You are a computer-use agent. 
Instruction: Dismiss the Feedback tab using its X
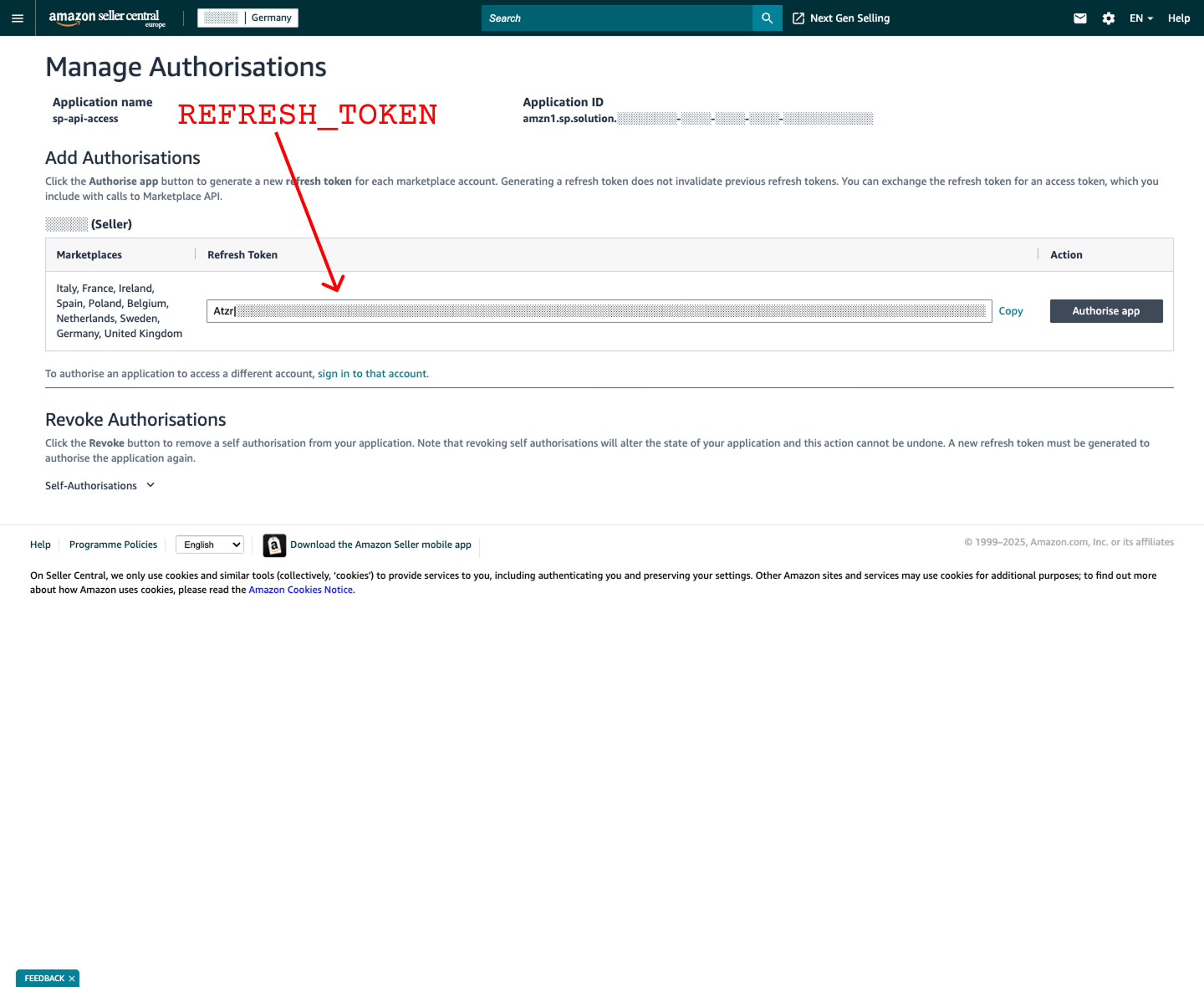point(72,979)
